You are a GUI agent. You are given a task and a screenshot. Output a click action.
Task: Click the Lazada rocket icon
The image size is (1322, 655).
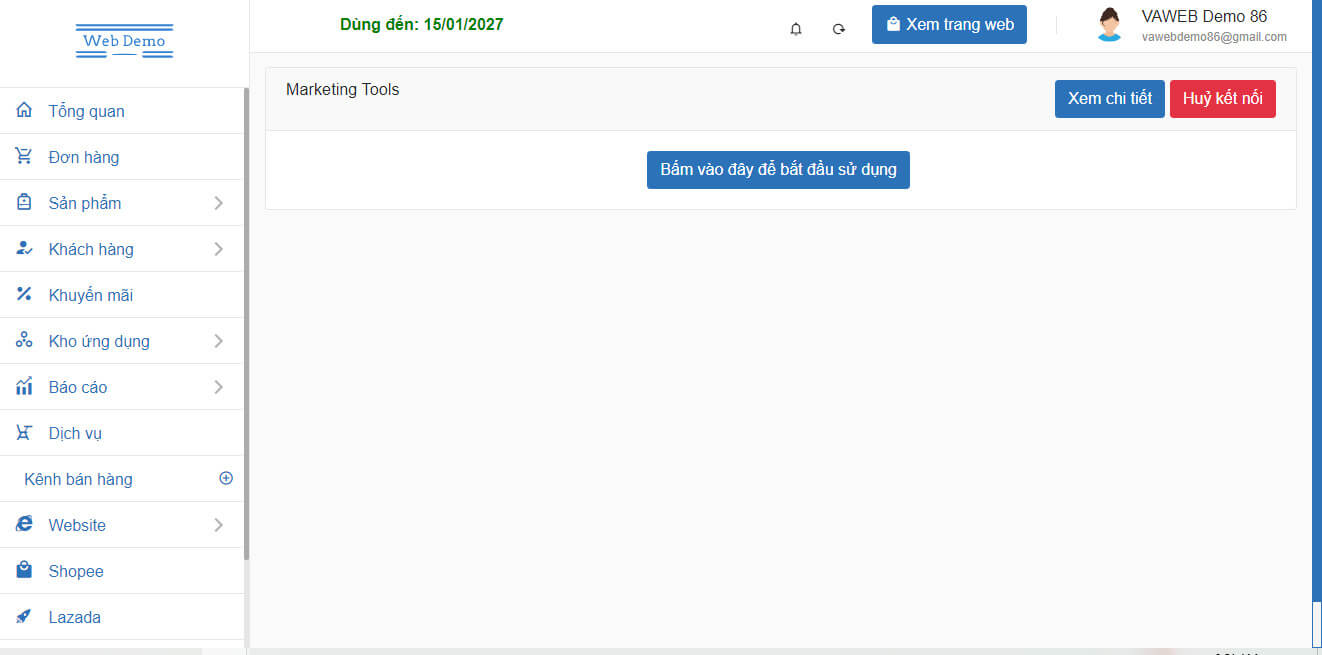(25, 617)
